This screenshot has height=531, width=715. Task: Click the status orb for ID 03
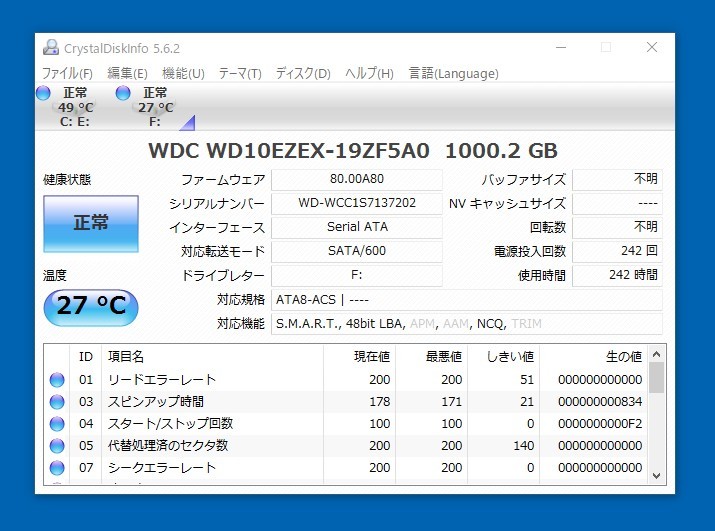[57, 402]
